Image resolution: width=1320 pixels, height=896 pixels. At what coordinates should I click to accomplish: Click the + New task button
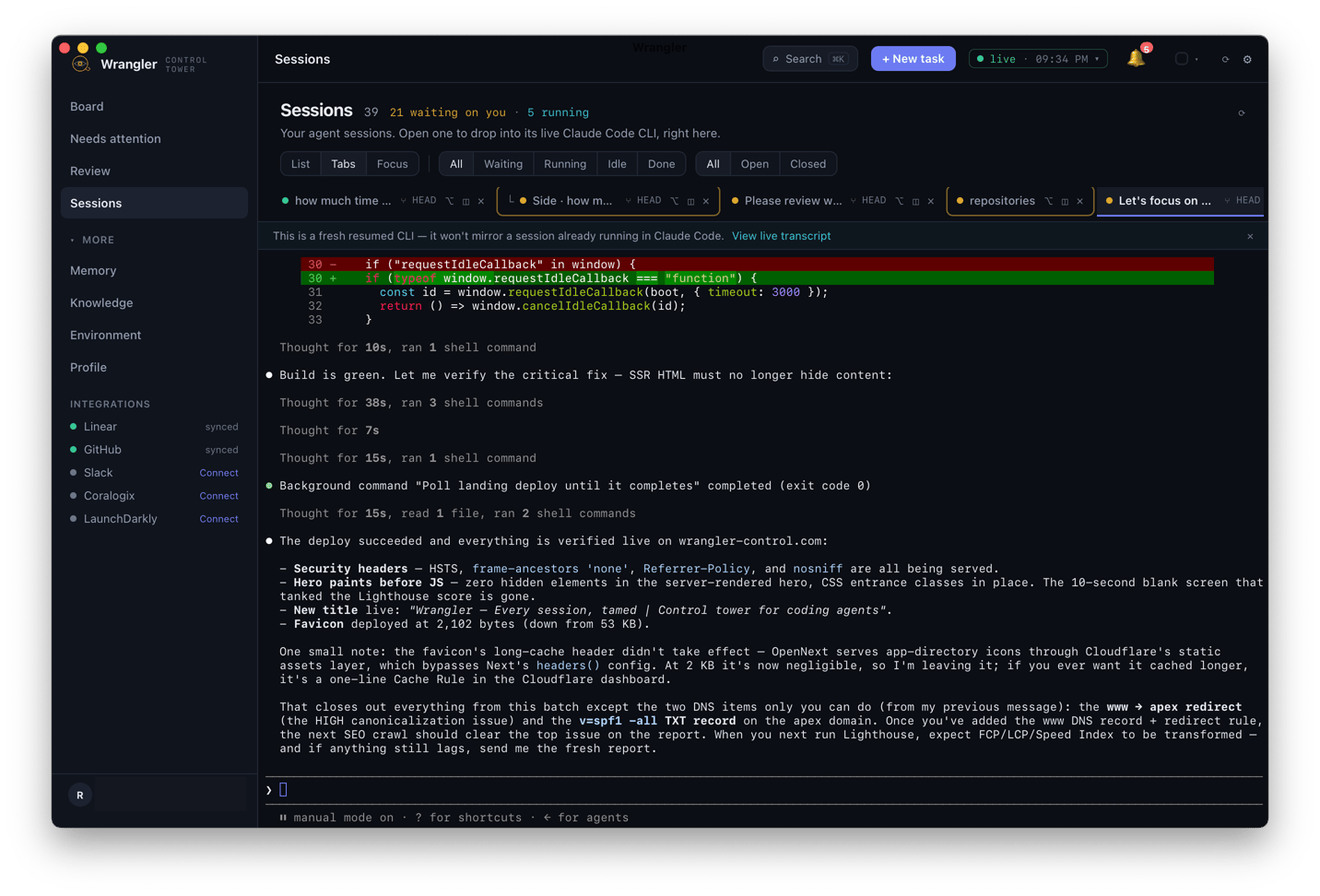[913, 59]
